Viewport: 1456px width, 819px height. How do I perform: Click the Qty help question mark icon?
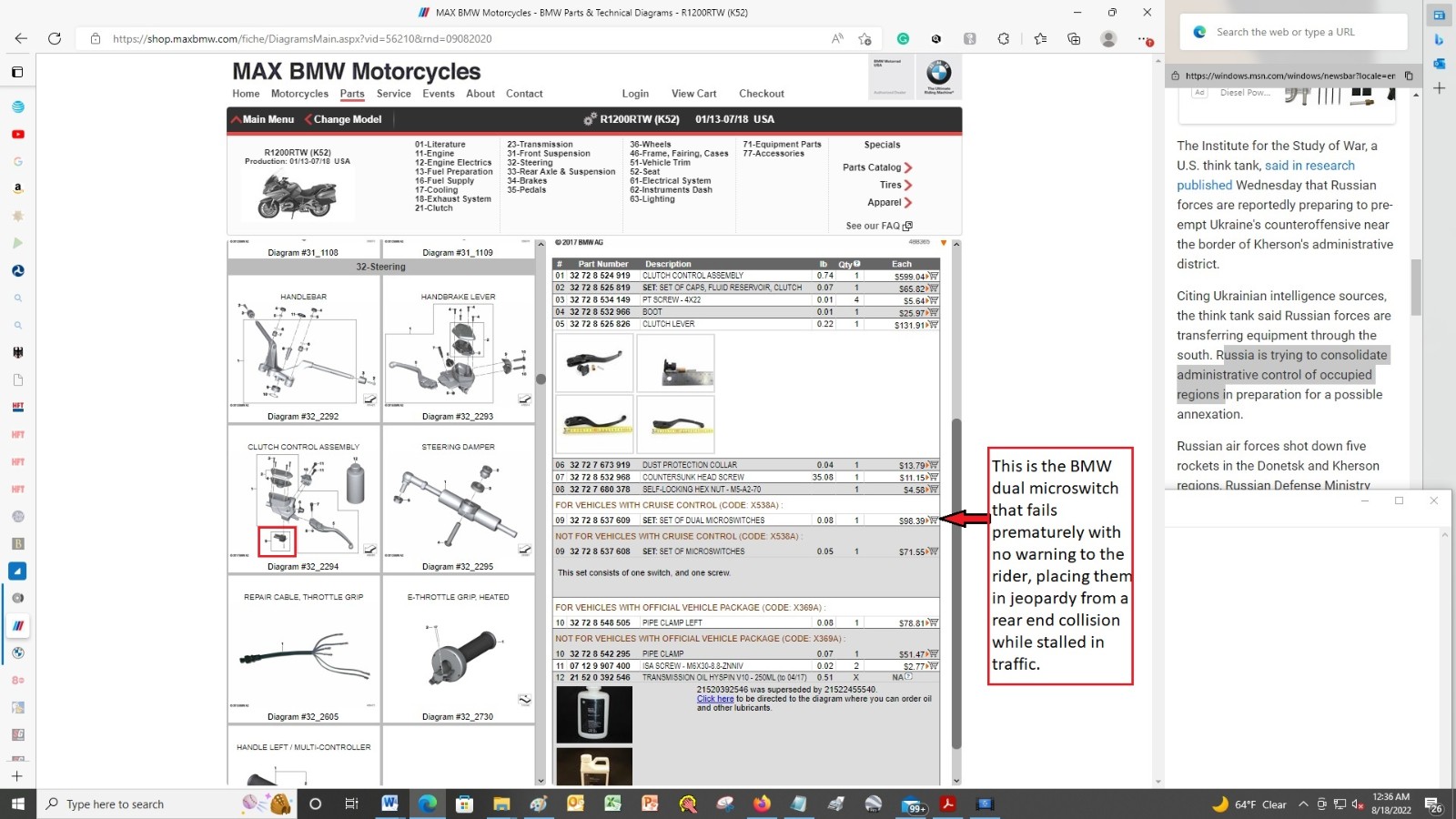click(x=856, y=264)
